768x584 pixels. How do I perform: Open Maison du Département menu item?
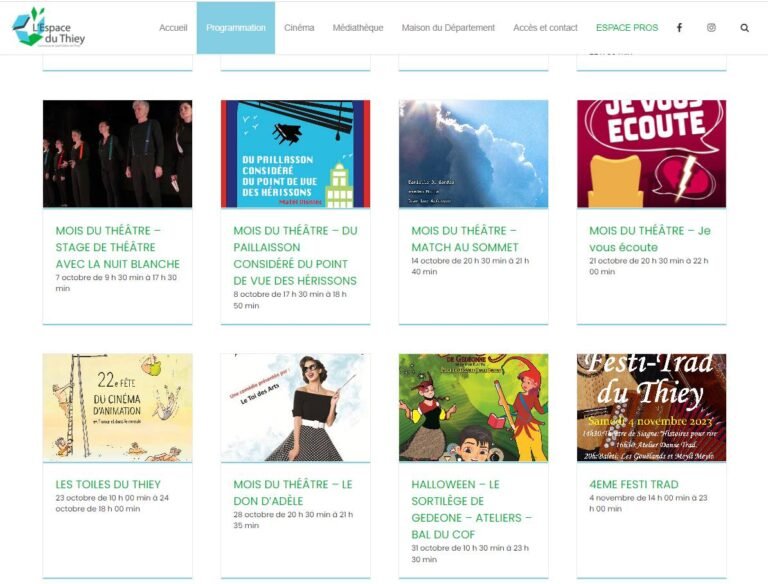pyautogui.click(x=448, y=28)
